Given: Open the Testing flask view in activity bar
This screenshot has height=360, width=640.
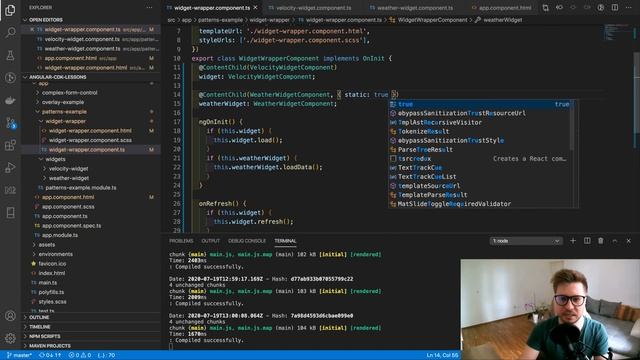Looking at the screenshot, I should (10, 55).
